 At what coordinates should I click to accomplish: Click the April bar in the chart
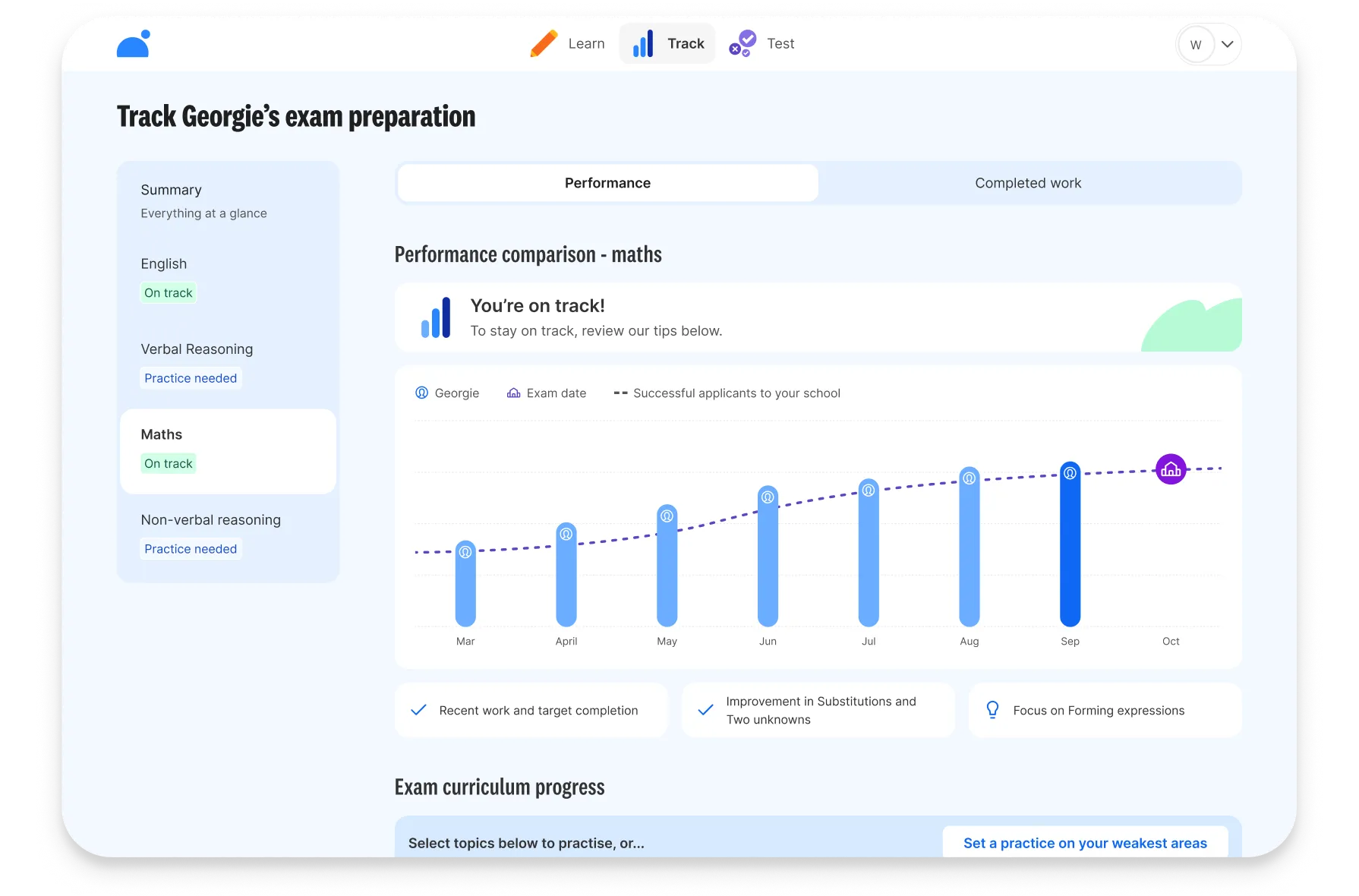tap(566, 574)
